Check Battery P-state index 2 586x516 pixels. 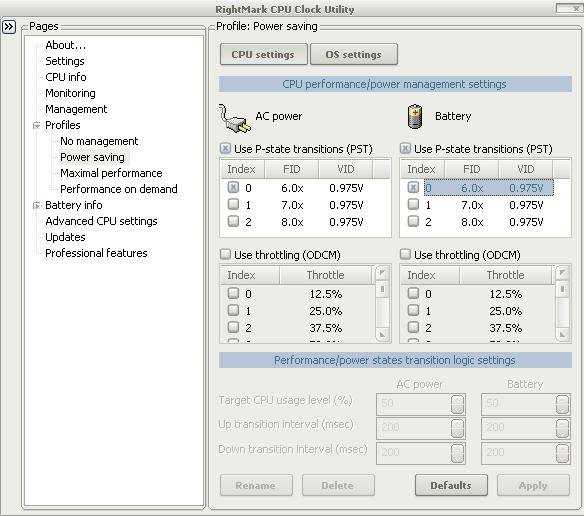pyautogui.click(x=413, y=222)
